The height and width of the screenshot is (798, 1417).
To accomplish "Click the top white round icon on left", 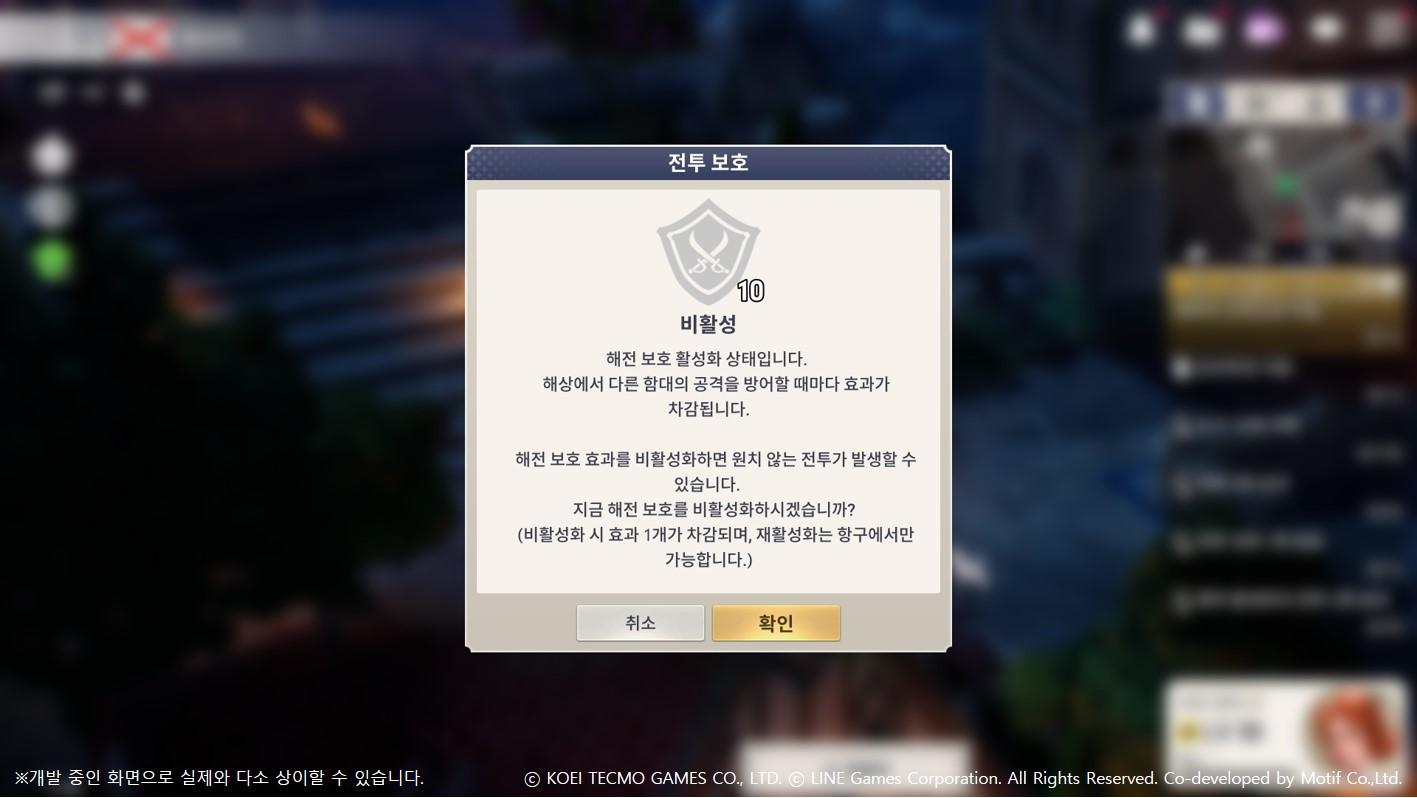I will coord(51,157).
